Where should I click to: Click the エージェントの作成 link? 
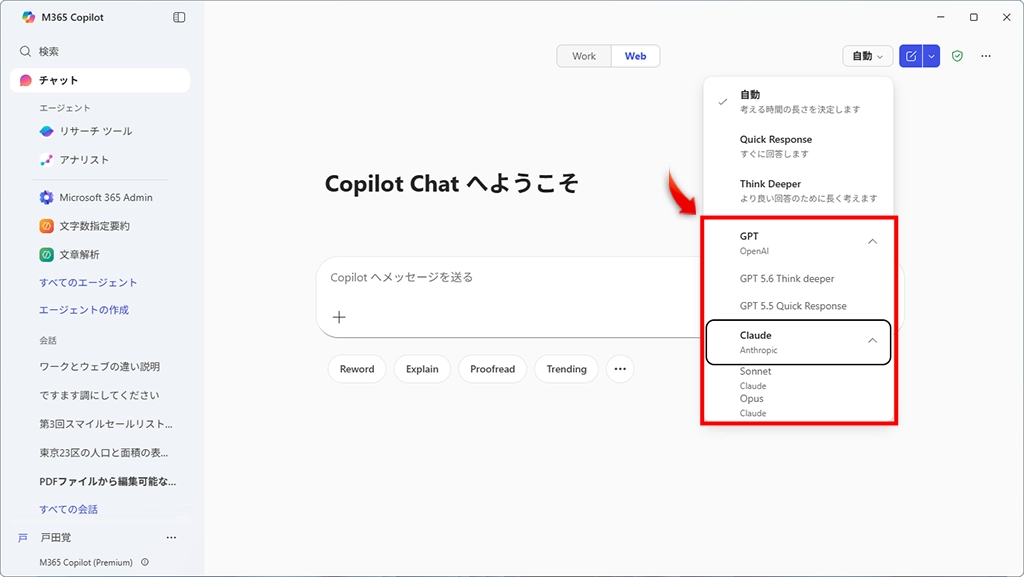[84, 310]
